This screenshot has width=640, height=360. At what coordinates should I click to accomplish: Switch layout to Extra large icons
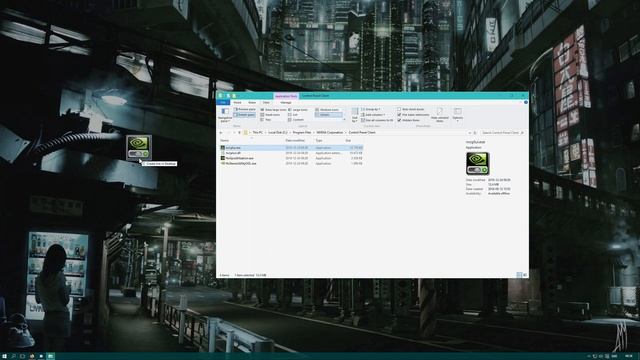click(x=273, y=110)
